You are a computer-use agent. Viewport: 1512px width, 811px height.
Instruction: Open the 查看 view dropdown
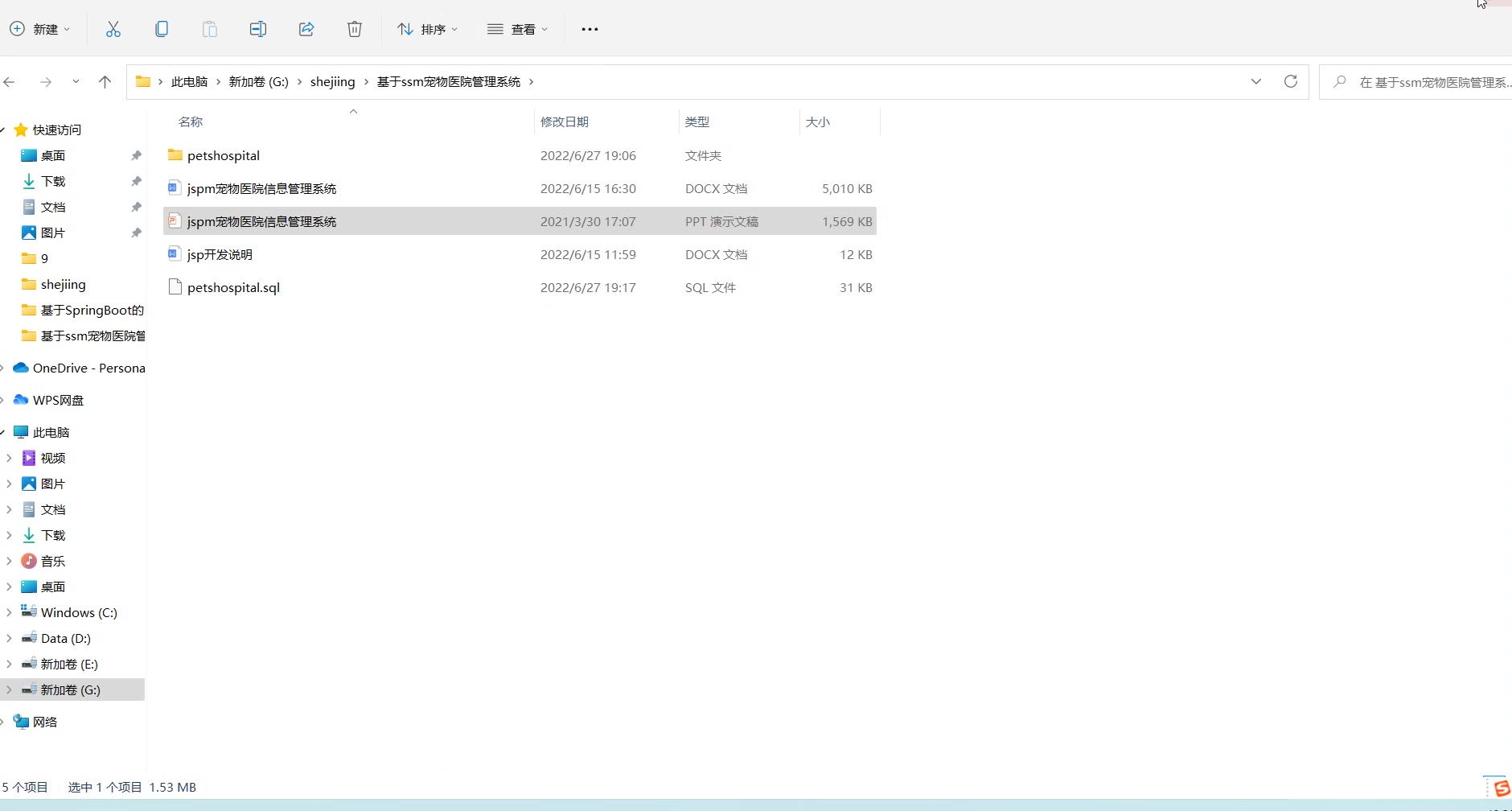[517, 29]
